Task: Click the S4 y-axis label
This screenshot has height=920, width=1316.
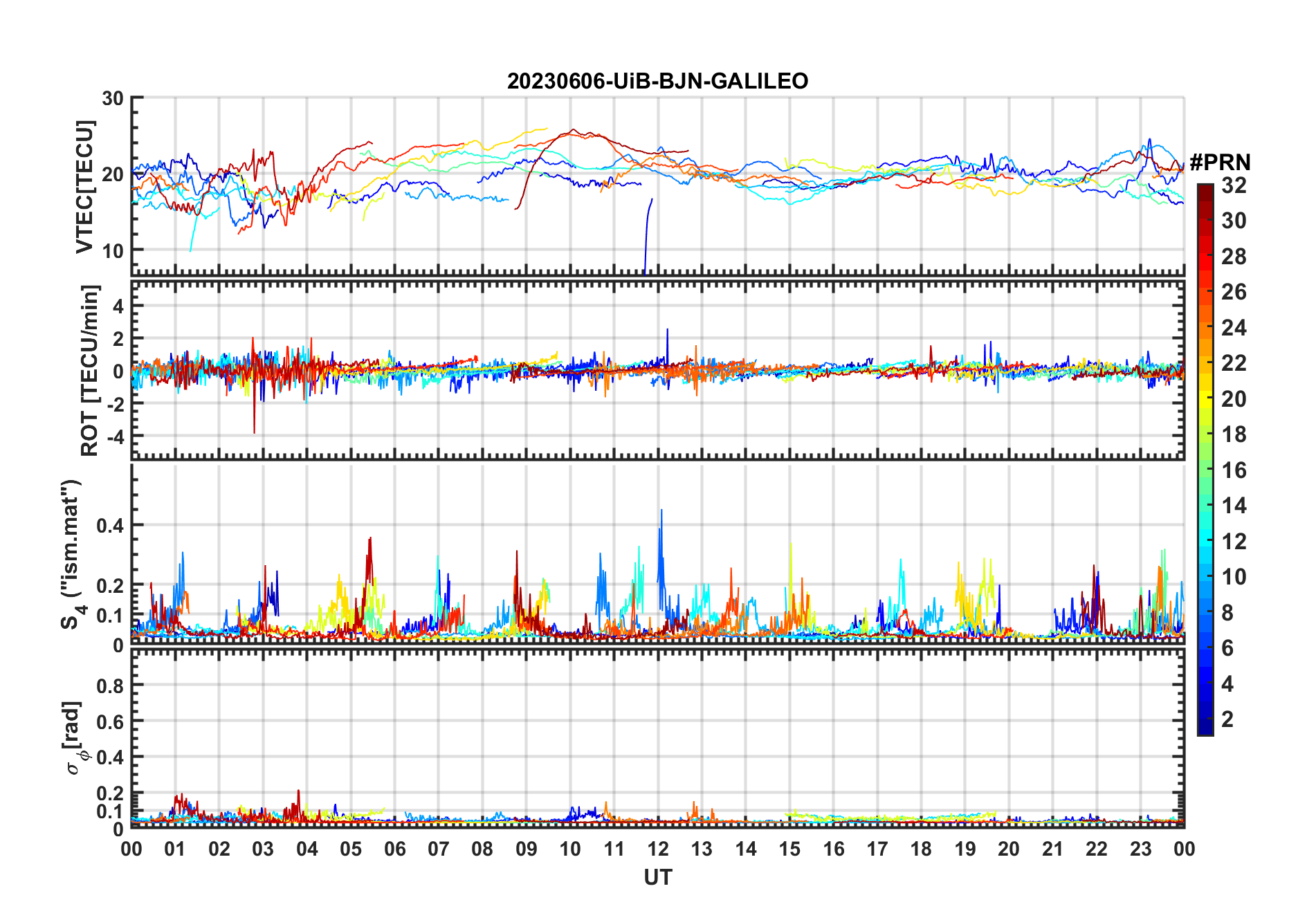Action: (x=73, y=555)
